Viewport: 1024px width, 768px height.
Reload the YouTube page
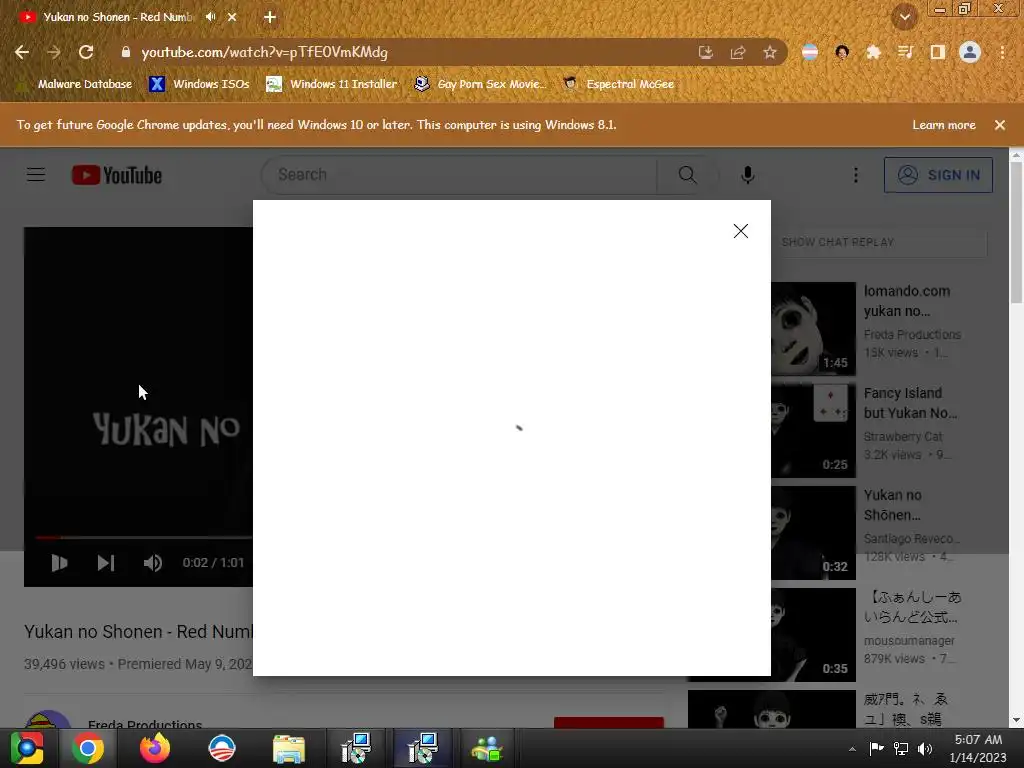[x=86, y=52]
